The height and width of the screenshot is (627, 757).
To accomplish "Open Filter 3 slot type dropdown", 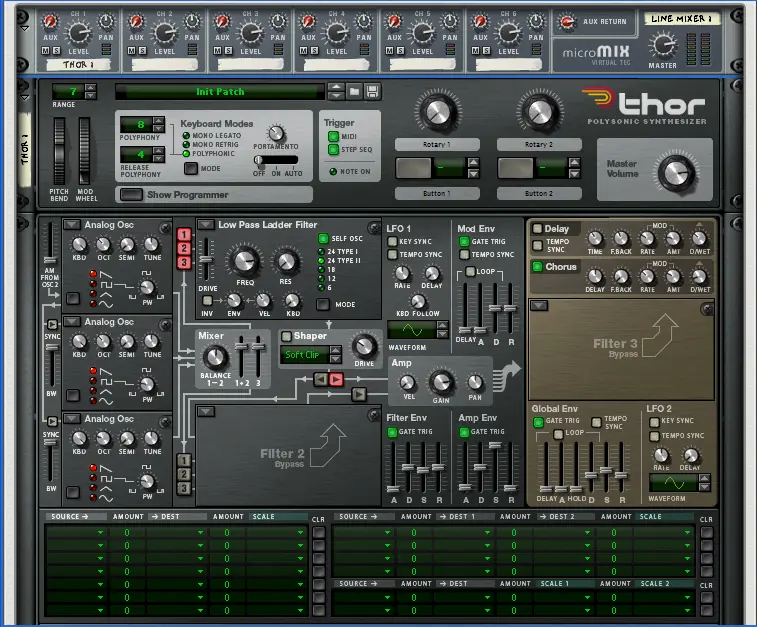I will (x=539, y=306).
